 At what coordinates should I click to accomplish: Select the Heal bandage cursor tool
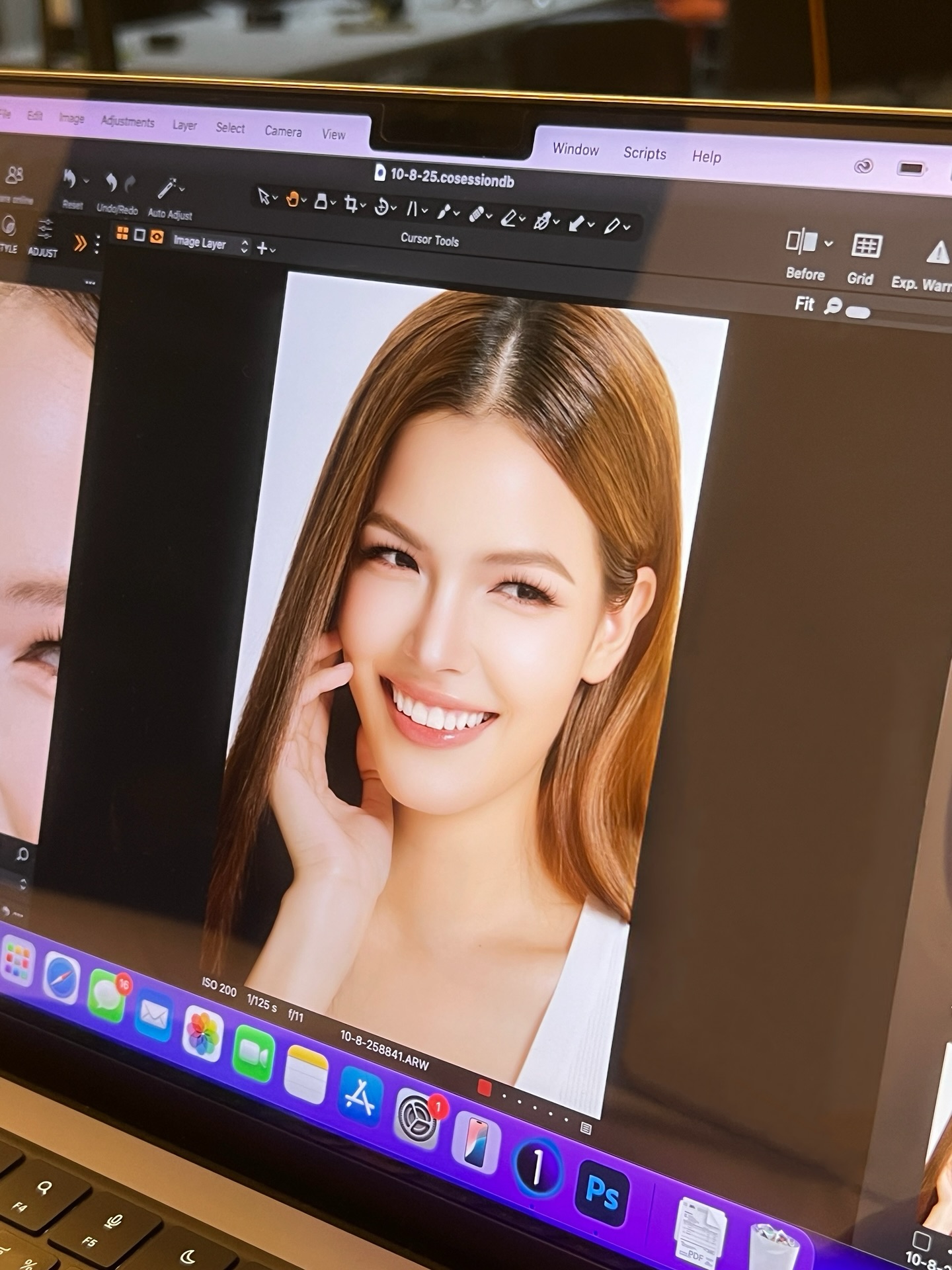[476, 215]
